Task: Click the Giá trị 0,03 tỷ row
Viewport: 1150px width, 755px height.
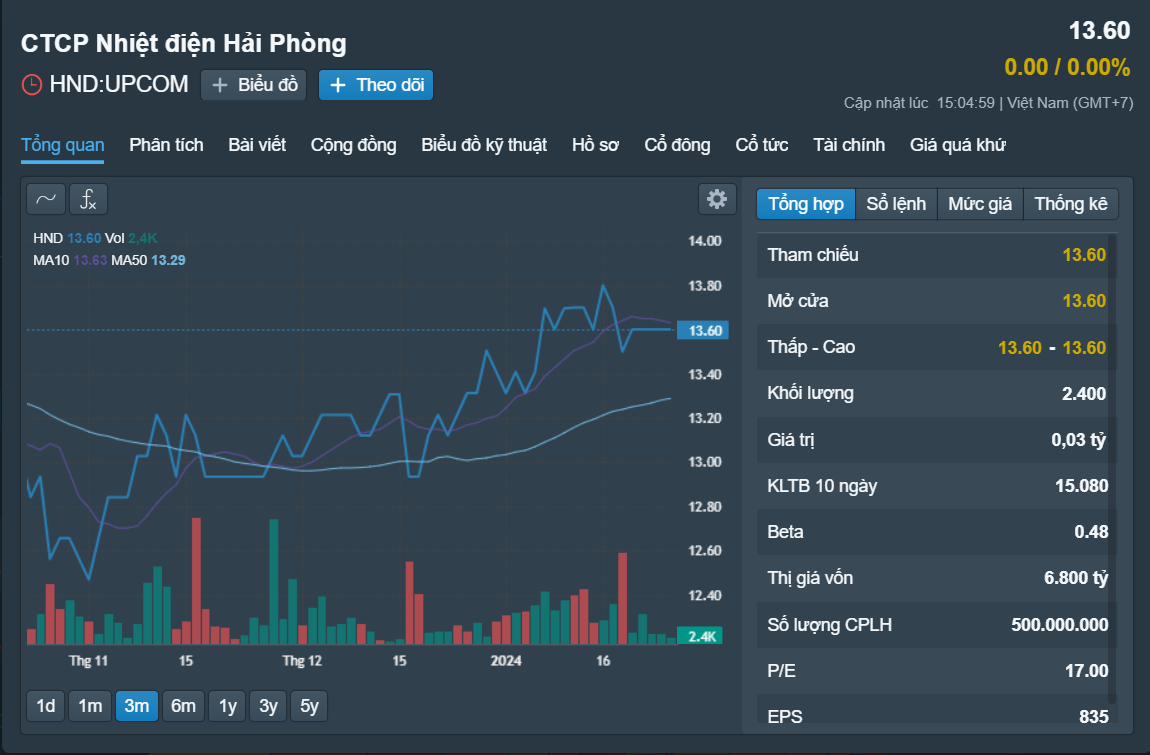Action: pos(937,439)
